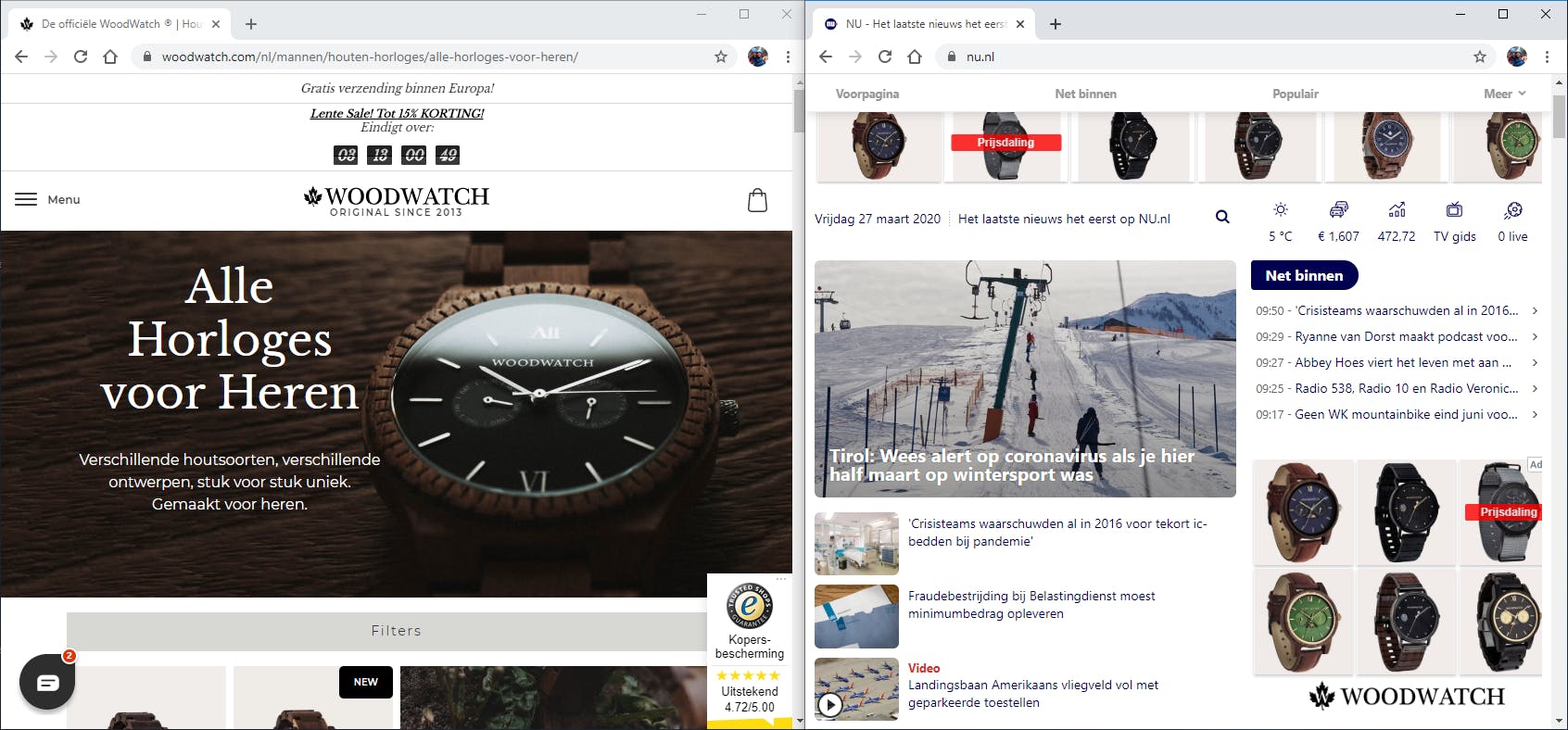Image resolution: width=1568 pixels, height=730 pixels.
Task: Bookmark the nu.nl page with star icon
Action: tap(1480, 57)
